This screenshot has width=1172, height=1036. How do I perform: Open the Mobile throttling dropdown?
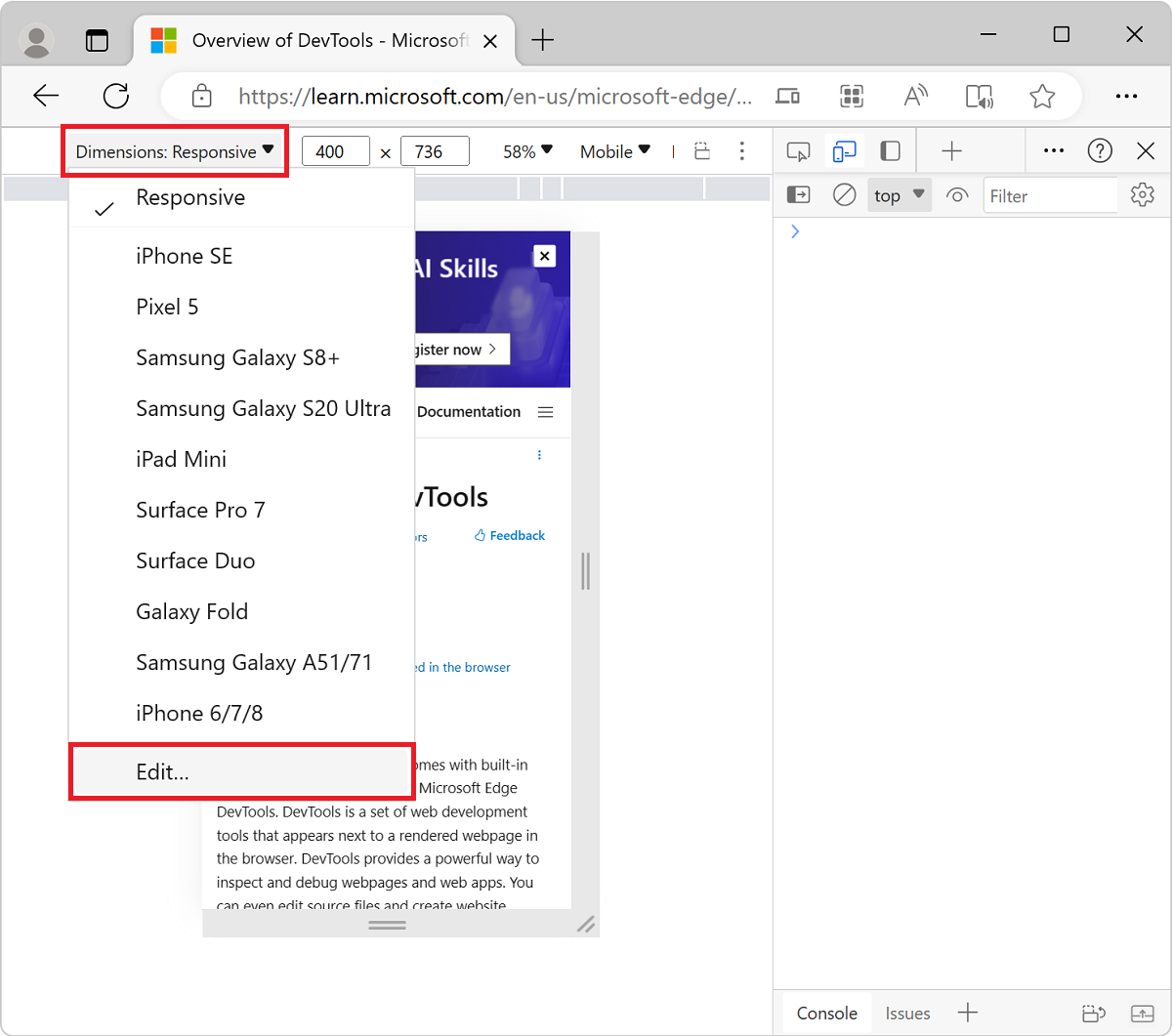tap(614, 150)
